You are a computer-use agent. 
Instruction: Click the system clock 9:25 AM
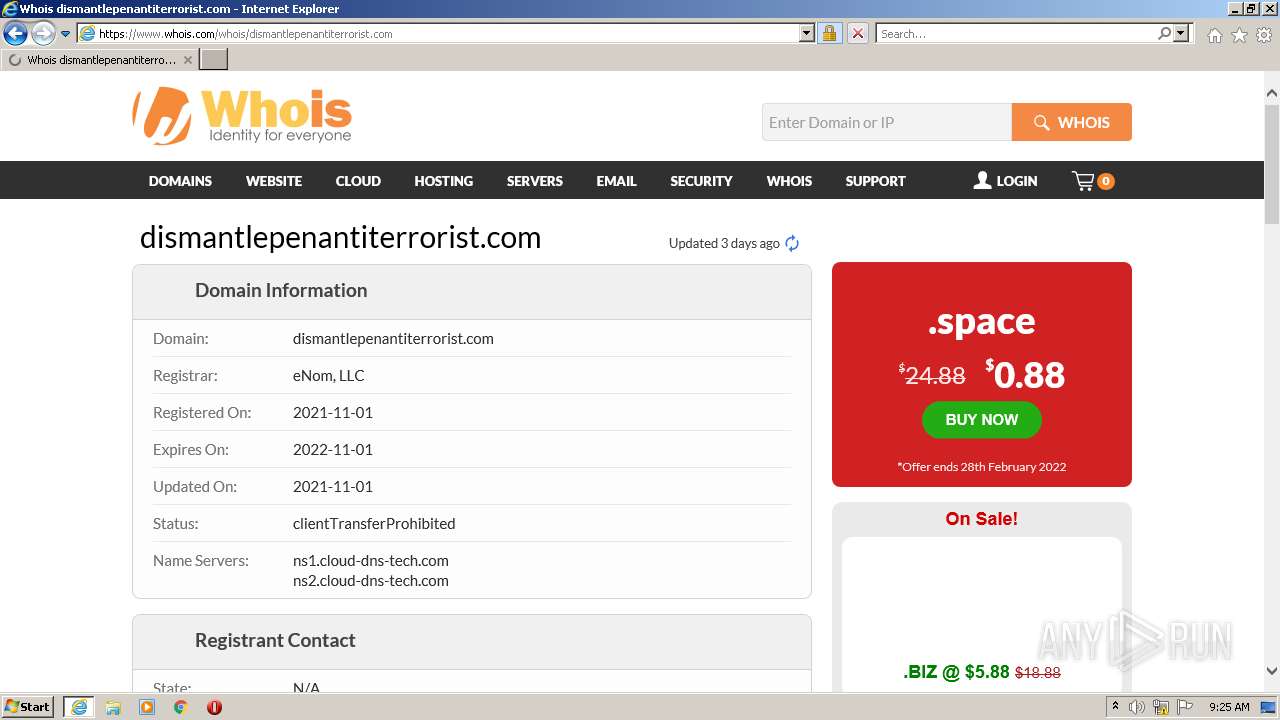1229,707
